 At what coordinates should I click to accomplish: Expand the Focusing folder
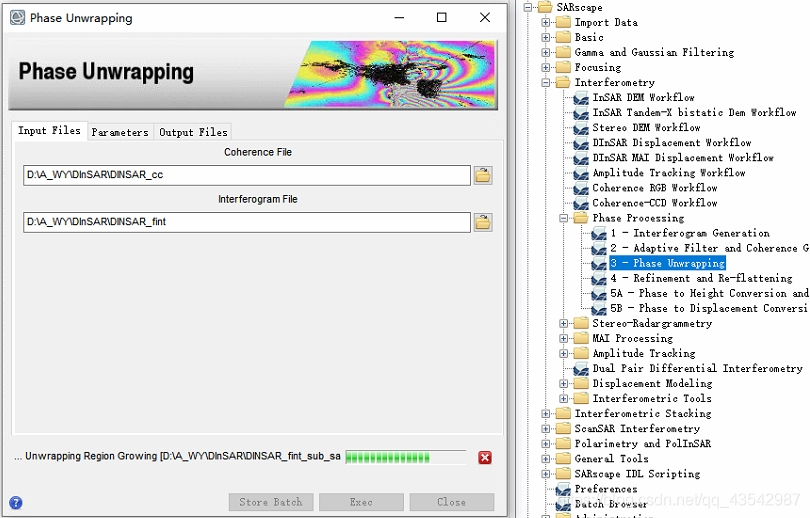coord(546,67)
